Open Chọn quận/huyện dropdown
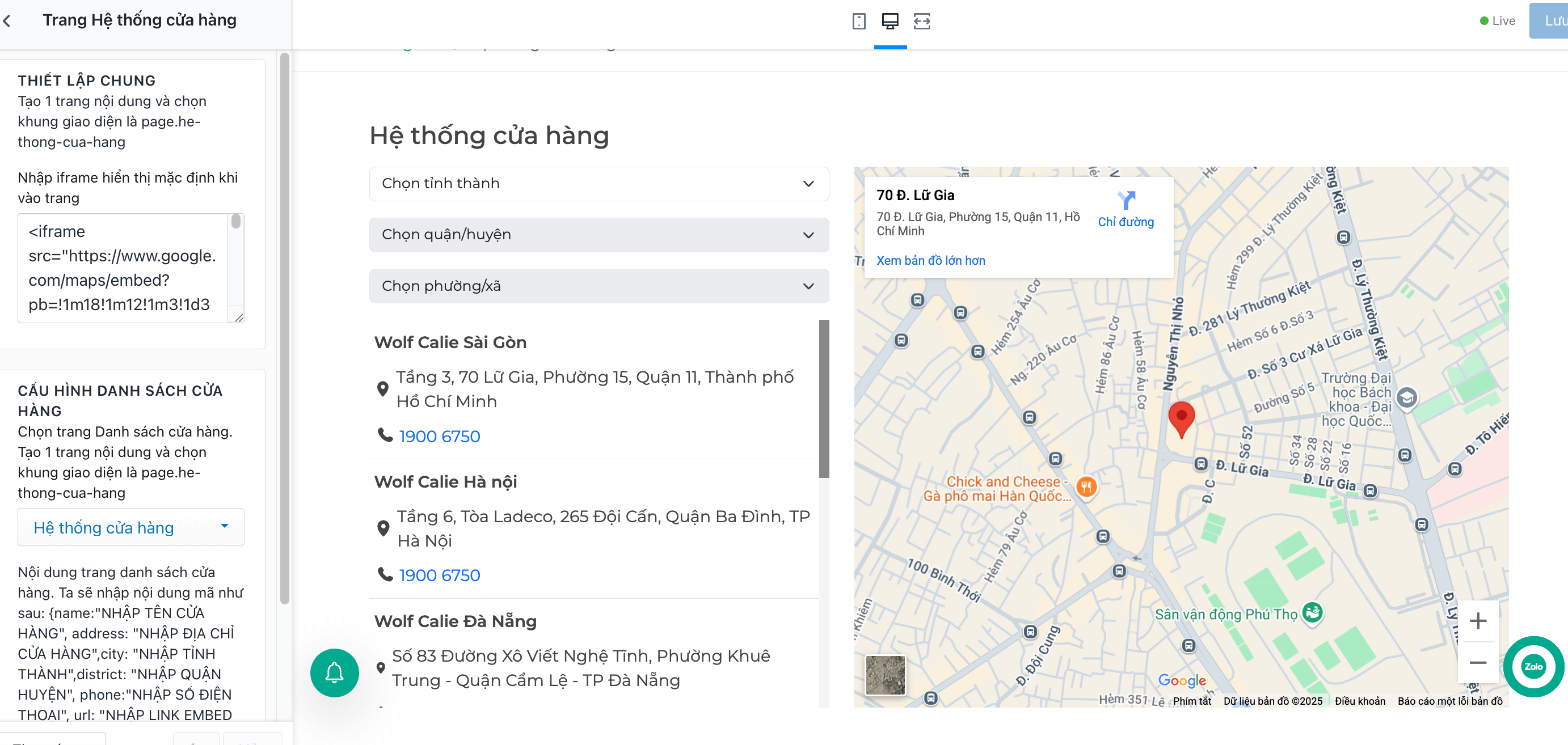Viewport: 1568px width, 745px height. tap(599, 235)
